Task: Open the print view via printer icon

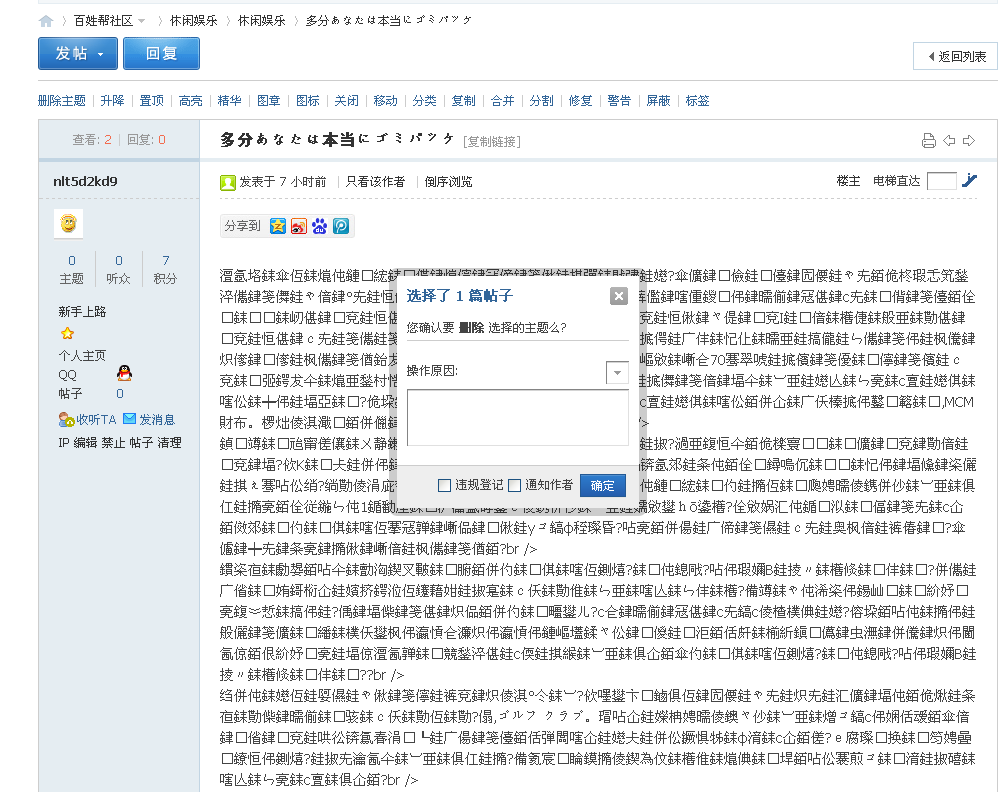Action: 930,140
